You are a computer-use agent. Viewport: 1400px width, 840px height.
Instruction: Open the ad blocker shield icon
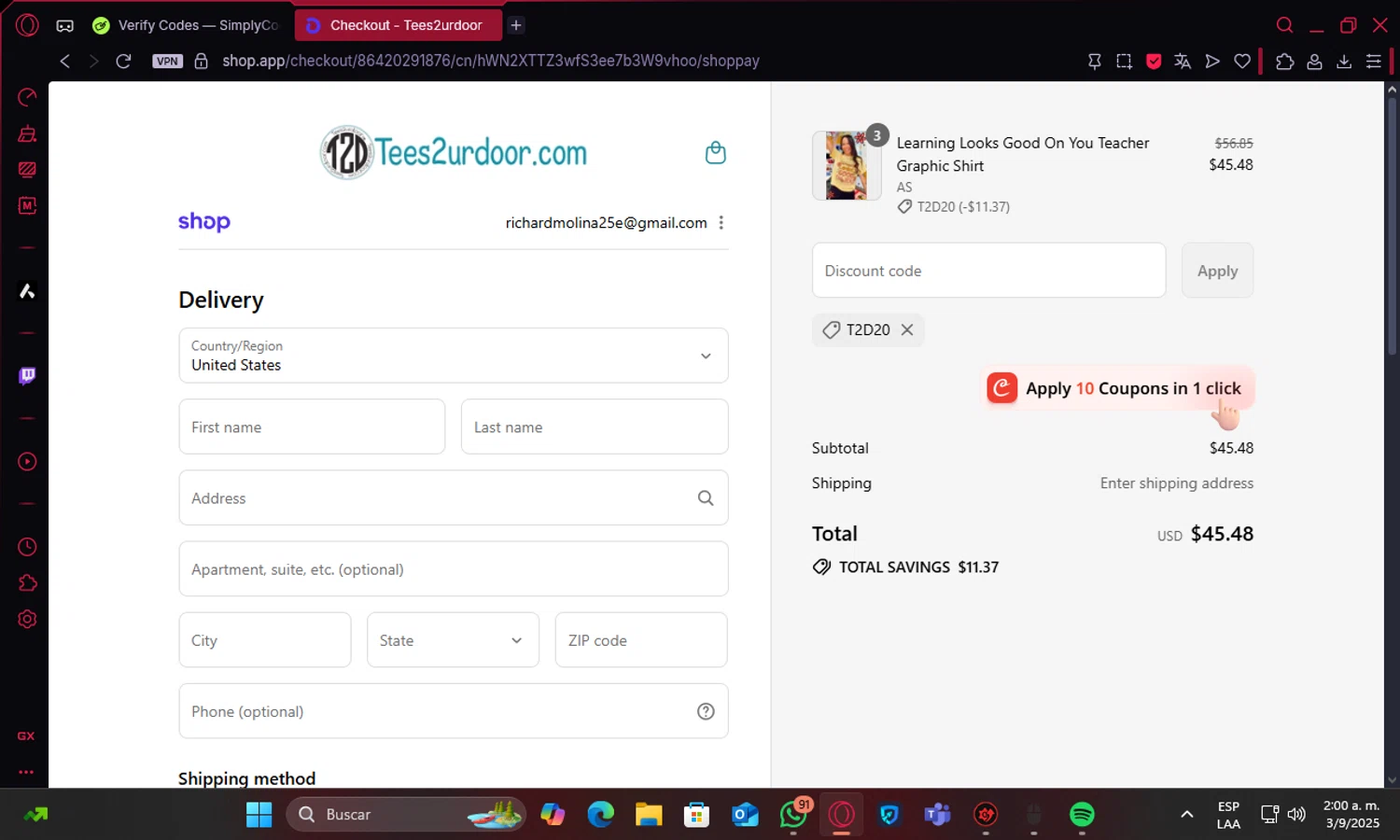1154,61
